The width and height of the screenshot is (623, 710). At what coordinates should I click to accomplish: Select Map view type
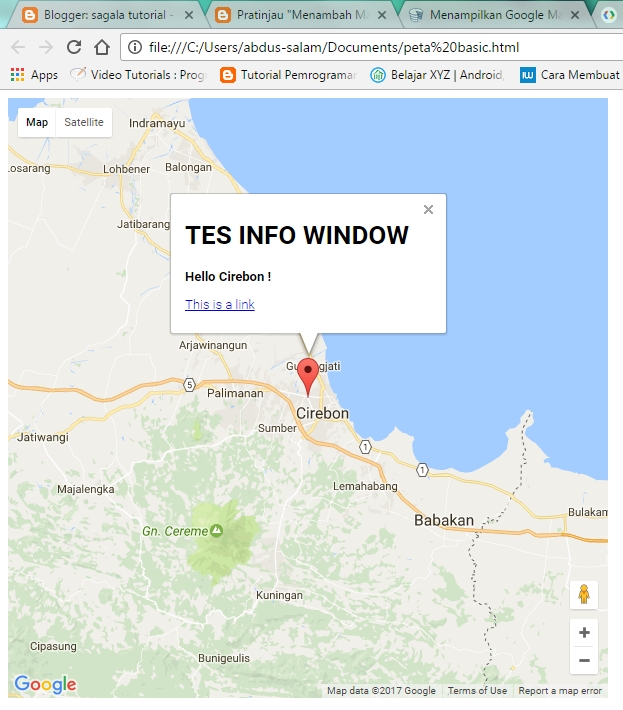[x=37, y=122]
